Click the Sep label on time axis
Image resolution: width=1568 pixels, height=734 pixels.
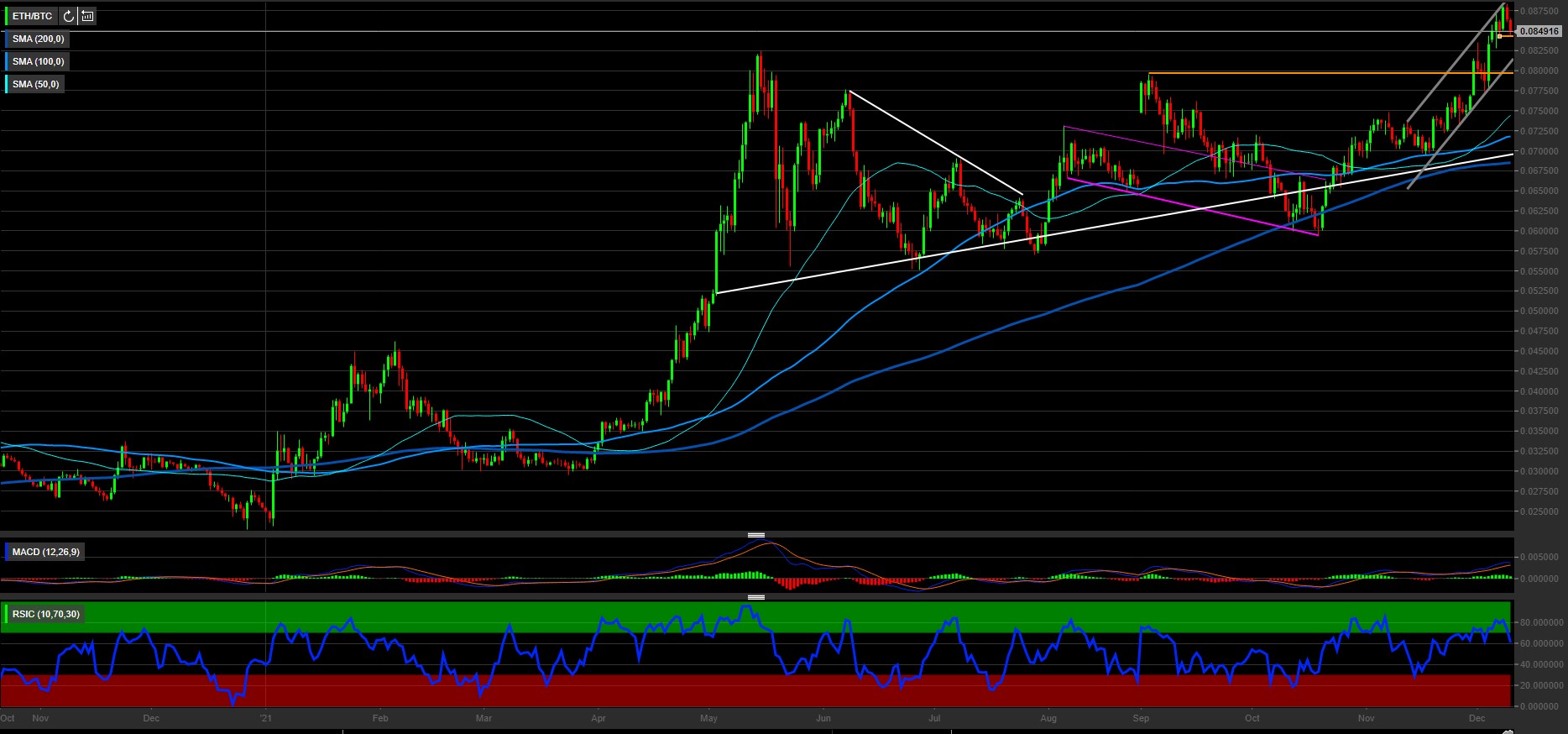click(x=1140, y=718)
